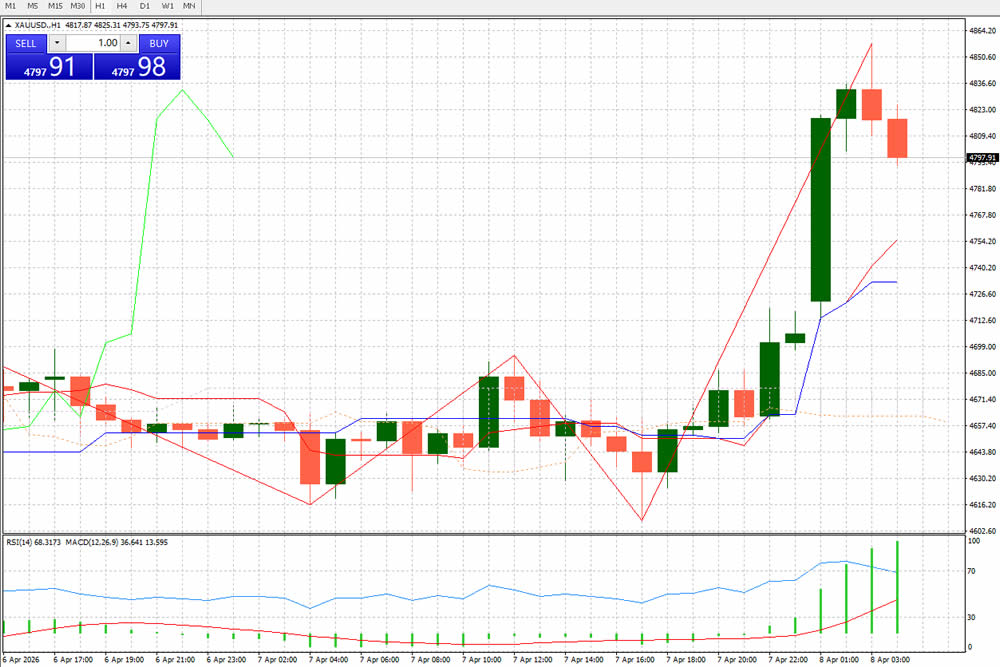Switch to the H4 timeframe
1000x667 pixels.
coord(121,6)
